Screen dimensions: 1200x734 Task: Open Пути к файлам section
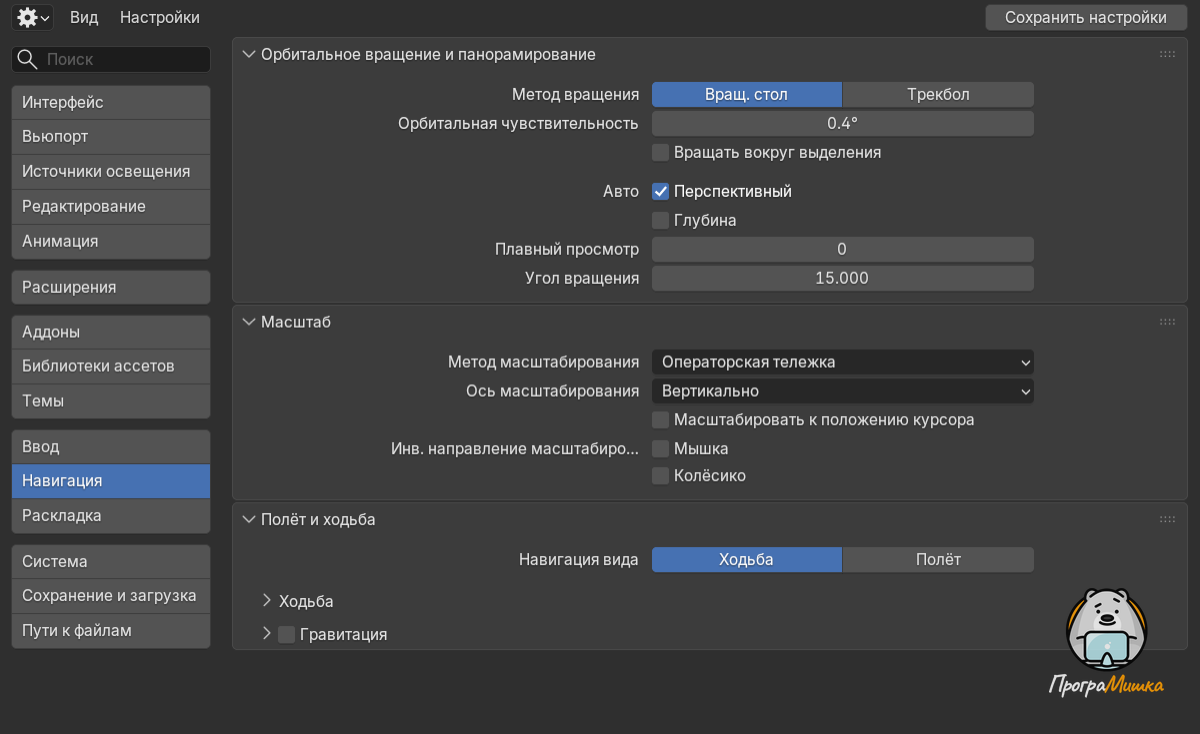[111, 630]
